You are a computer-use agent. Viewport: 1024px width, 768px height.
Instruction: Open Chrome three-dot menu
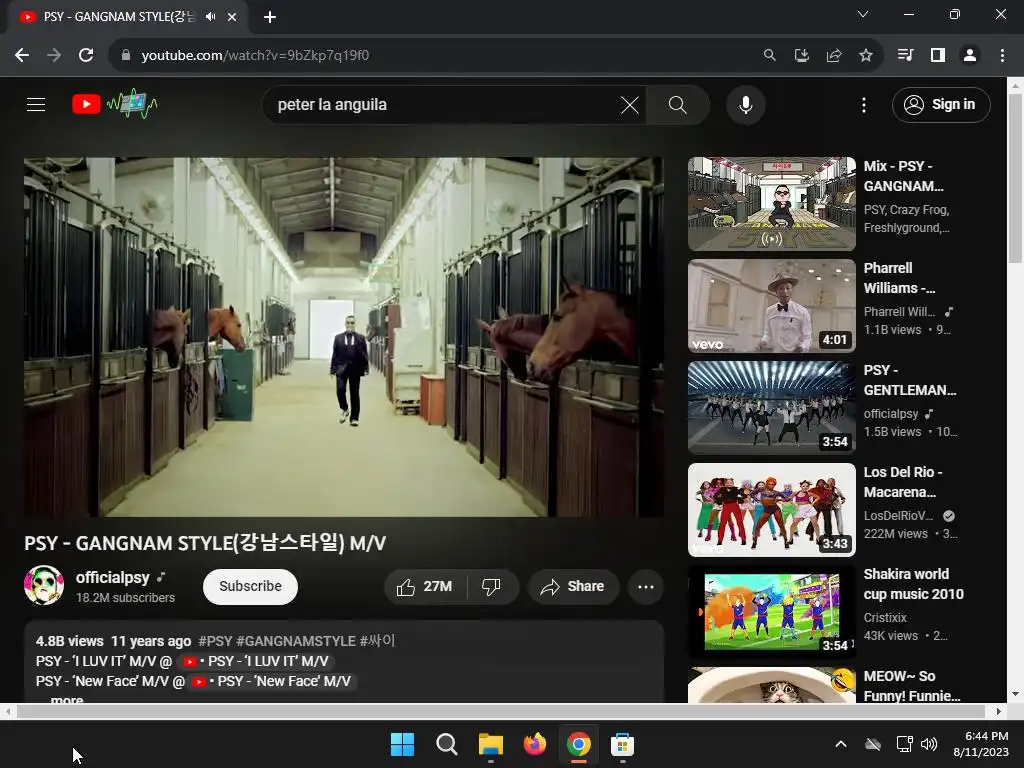coord(1002,56)
